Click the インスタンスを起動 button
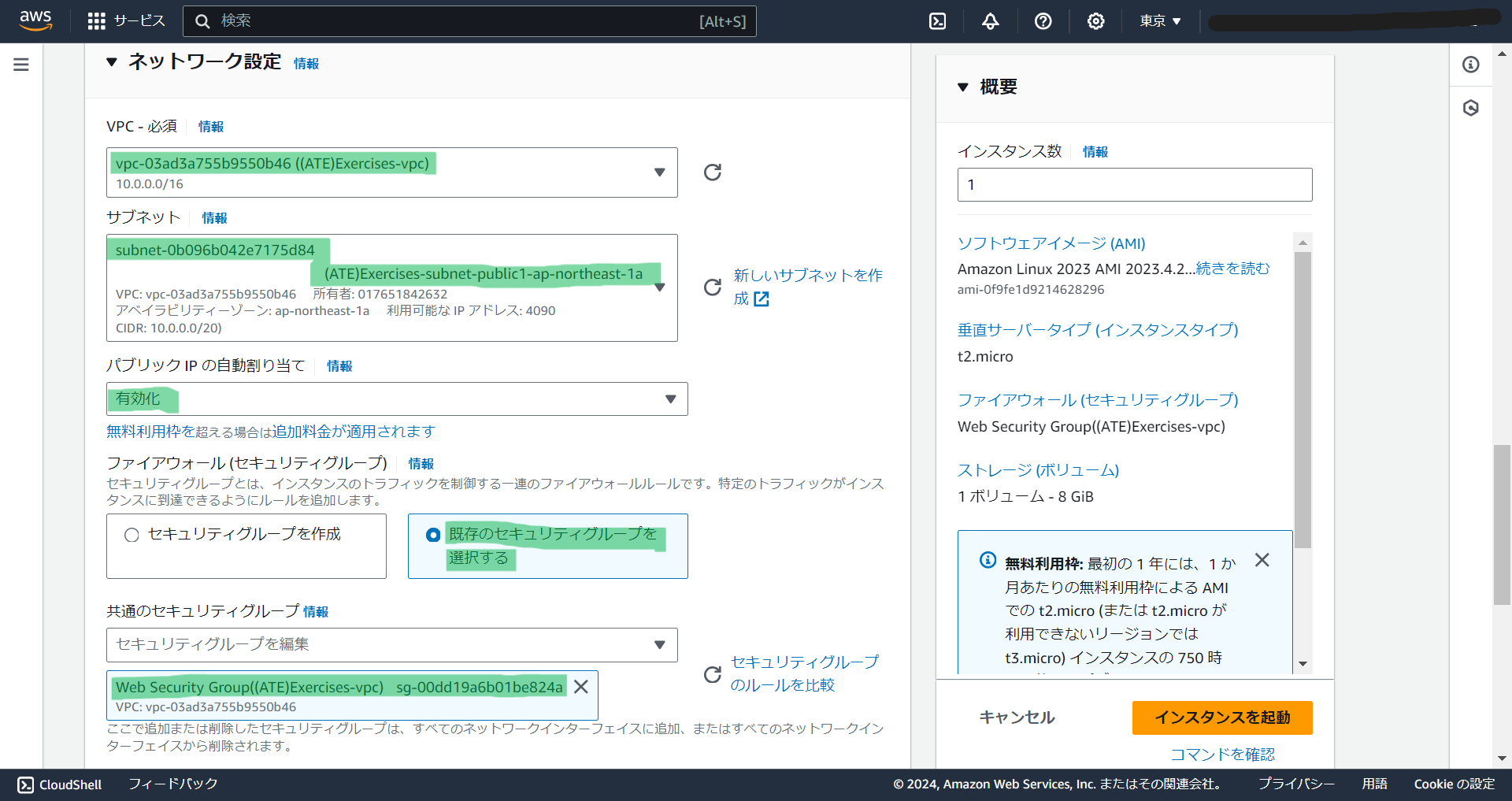 click(1221, 718)
